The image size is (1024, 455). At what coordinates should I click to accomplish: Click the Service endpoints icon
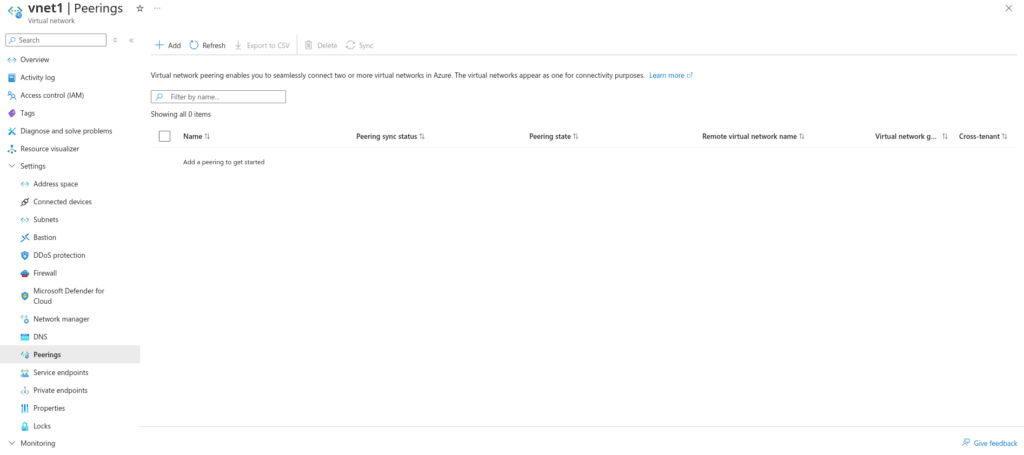click(25, 373)
